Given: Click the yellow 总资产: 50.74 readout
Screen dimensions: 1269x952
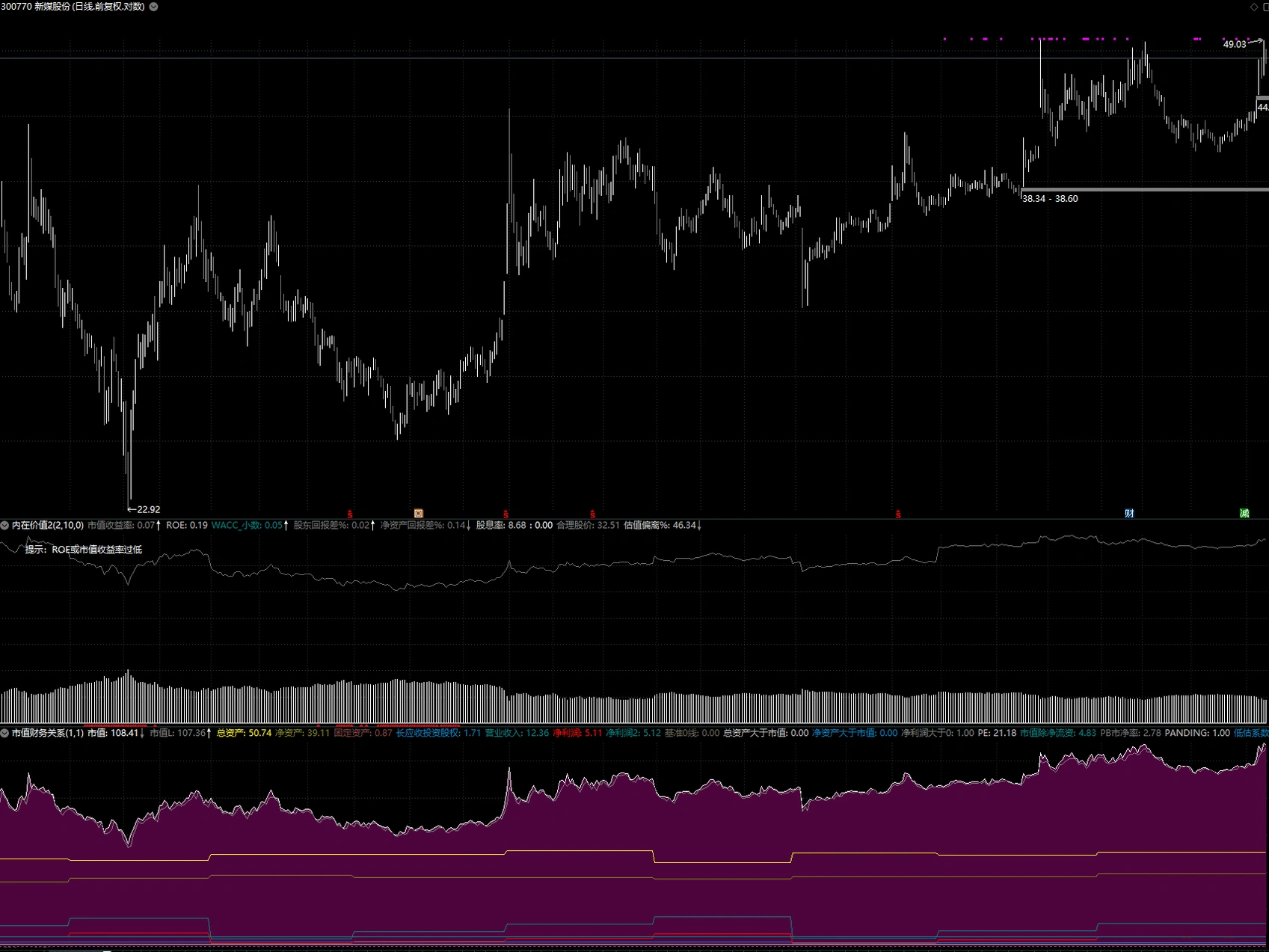Looking at the screenshot, I should click(x=245, y=733).
